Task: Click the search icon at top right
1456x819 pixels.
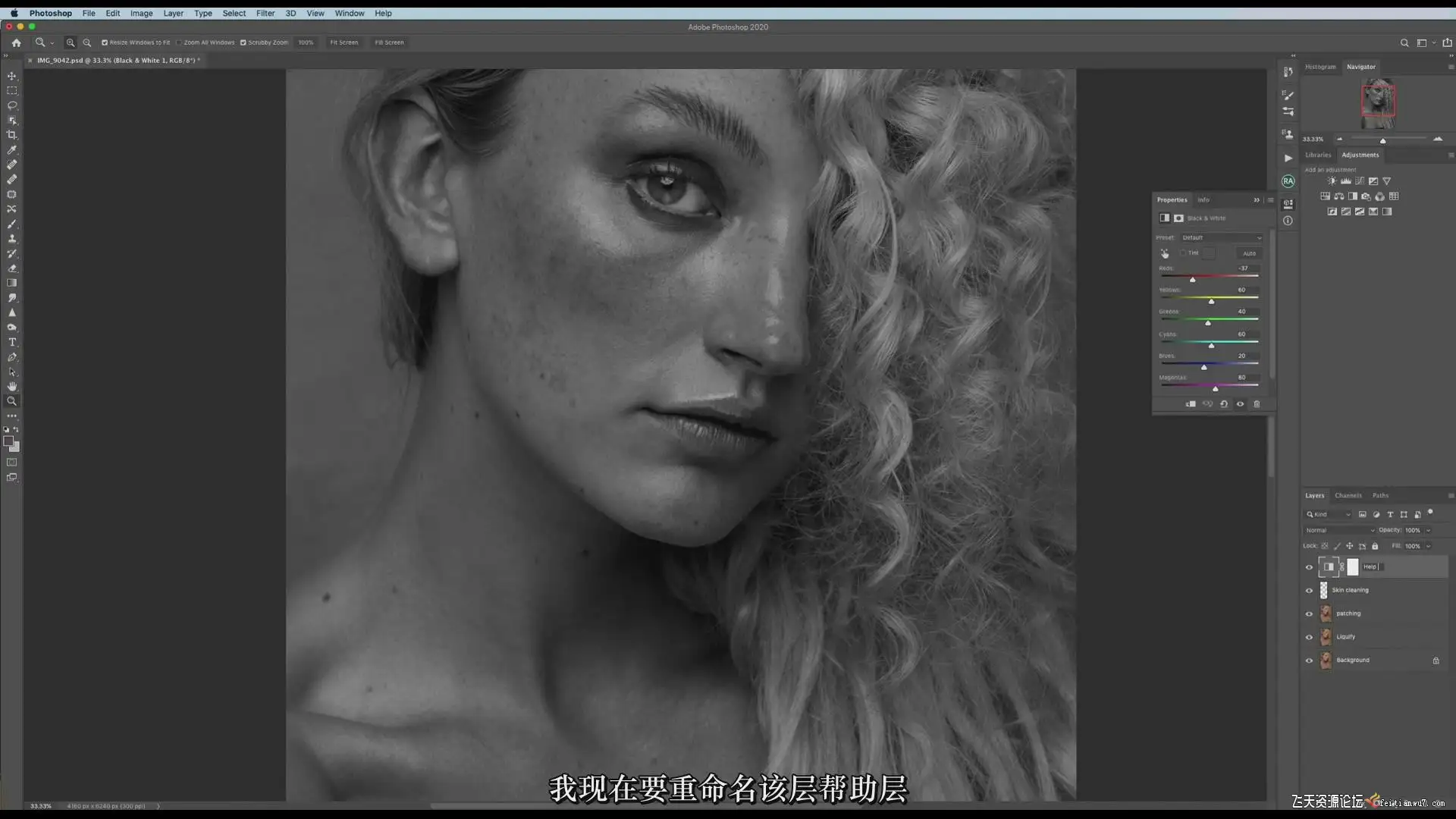Action: [1404, 42]
